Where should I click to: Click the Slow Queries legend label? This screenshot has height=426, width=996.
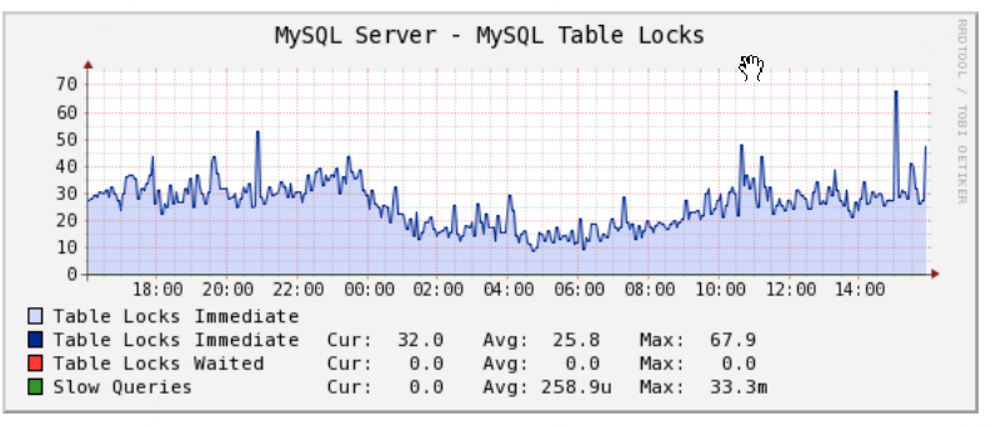coord(122,387)
